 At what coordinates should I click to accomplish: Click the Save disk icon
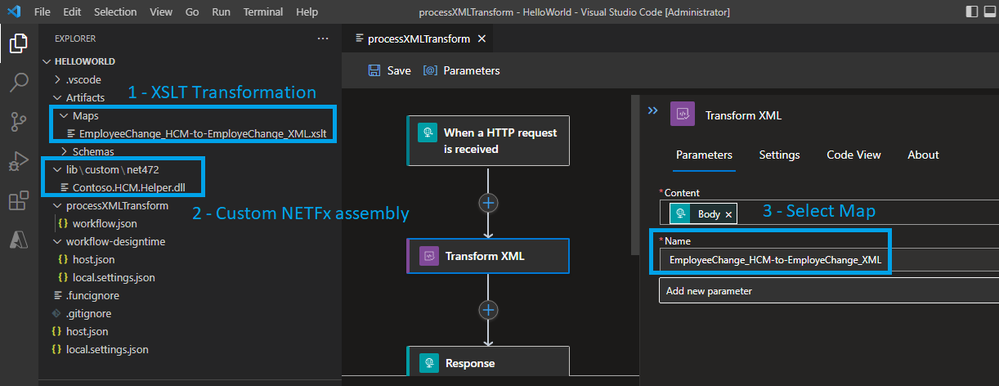[x=375, y=71]
